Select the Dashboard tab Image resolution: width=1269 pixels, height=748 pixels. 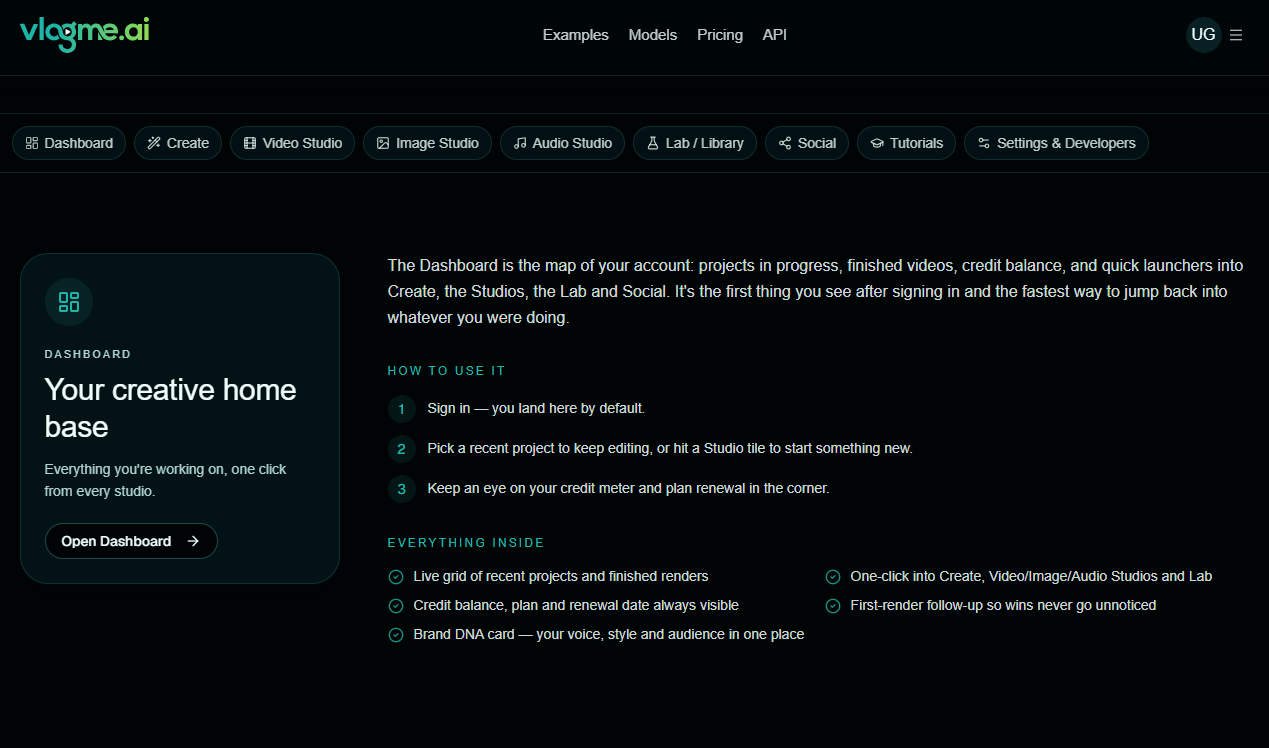pyautogui.click(x=69, y=143)
